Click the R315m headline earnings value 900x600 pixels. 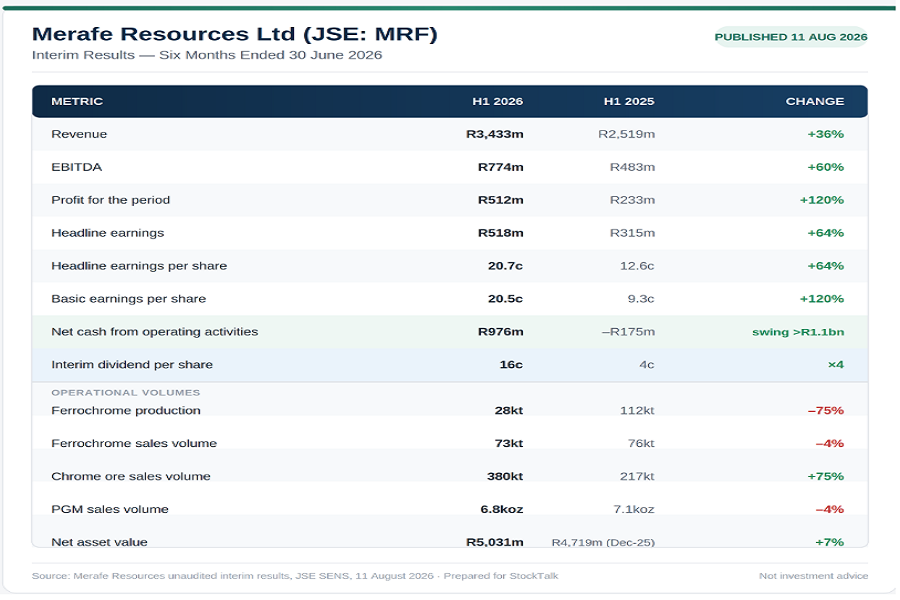(x=632, y=233)
